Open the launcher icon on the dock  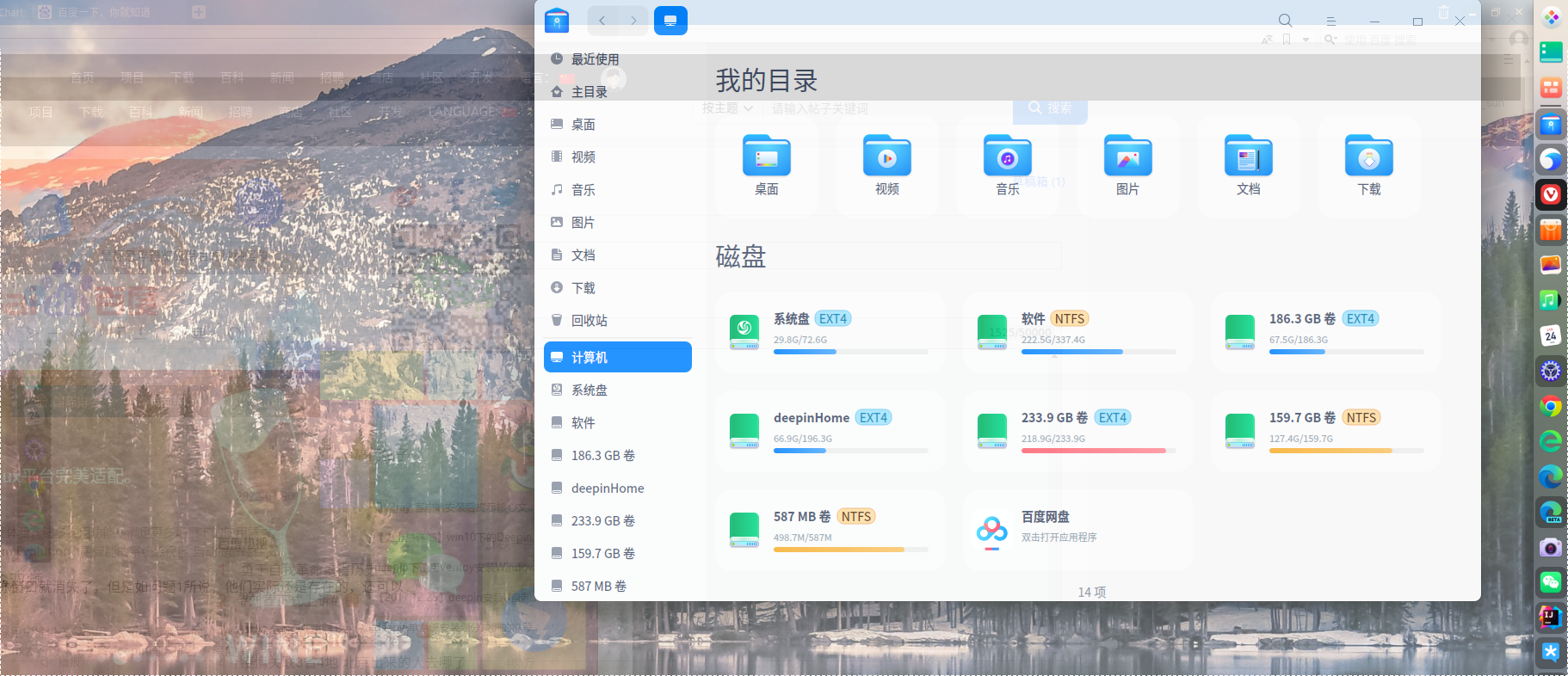point(1551,17)
